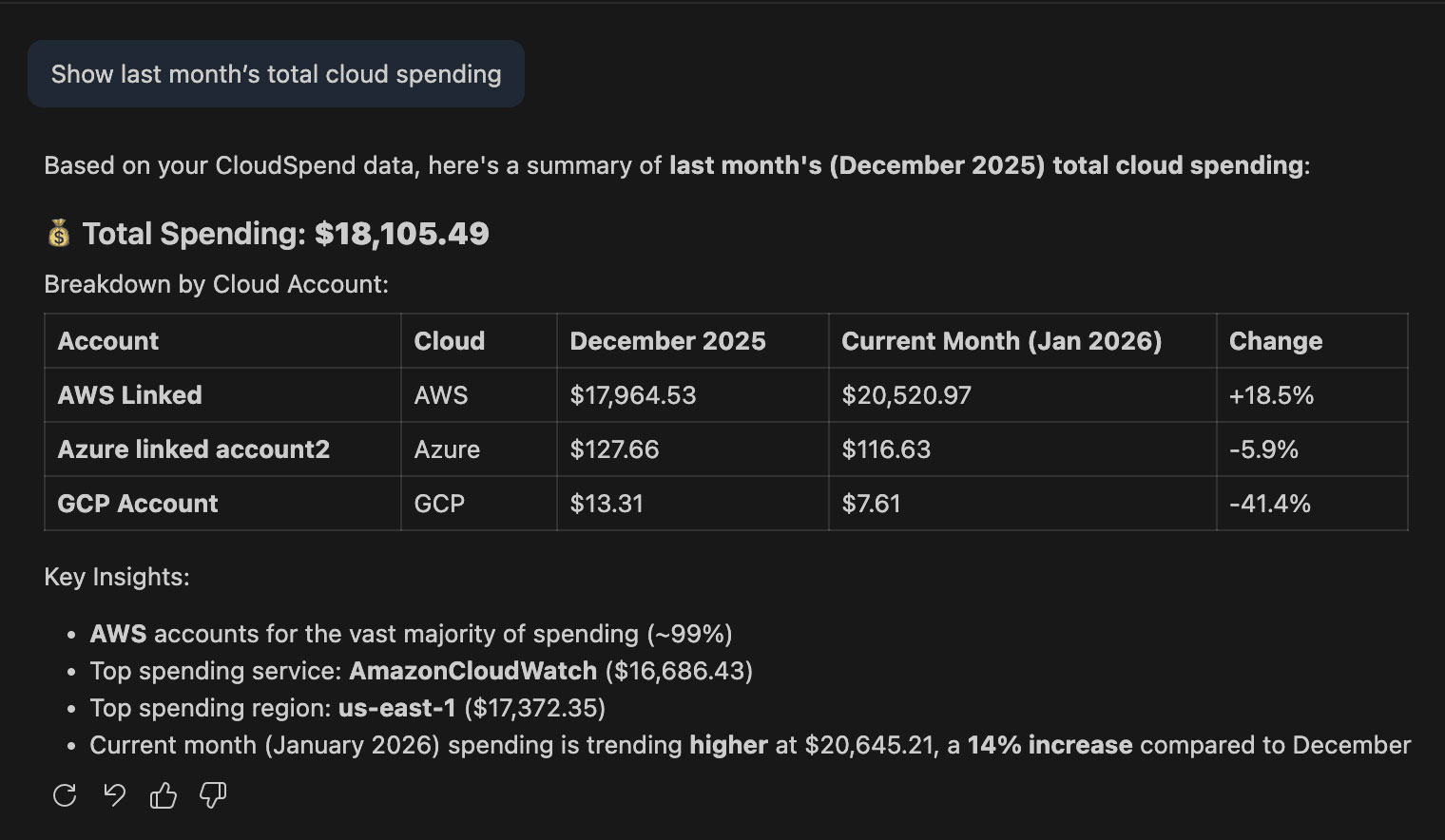Viewport: 1445px width, 840px height.
Task: Click the Total Spending $18,105.49 heading
Action: tap(285, 234)
